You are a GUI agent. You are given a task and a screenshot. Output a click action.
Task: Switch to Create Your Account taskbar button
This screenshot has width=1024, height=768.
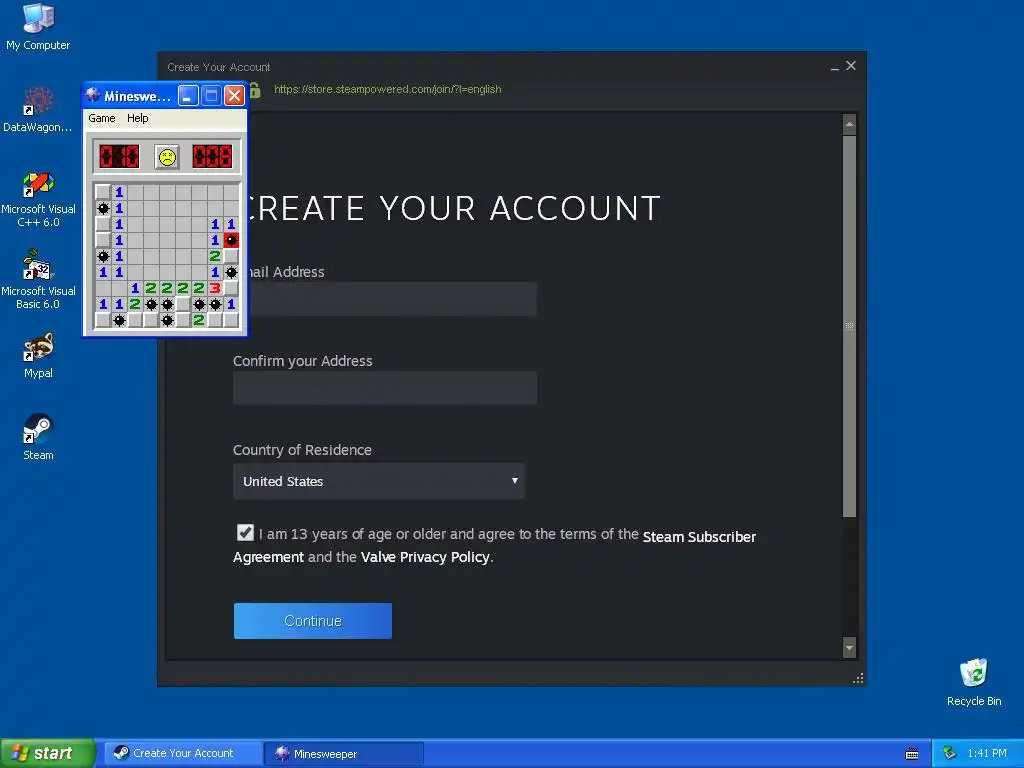tap(184, 753)
